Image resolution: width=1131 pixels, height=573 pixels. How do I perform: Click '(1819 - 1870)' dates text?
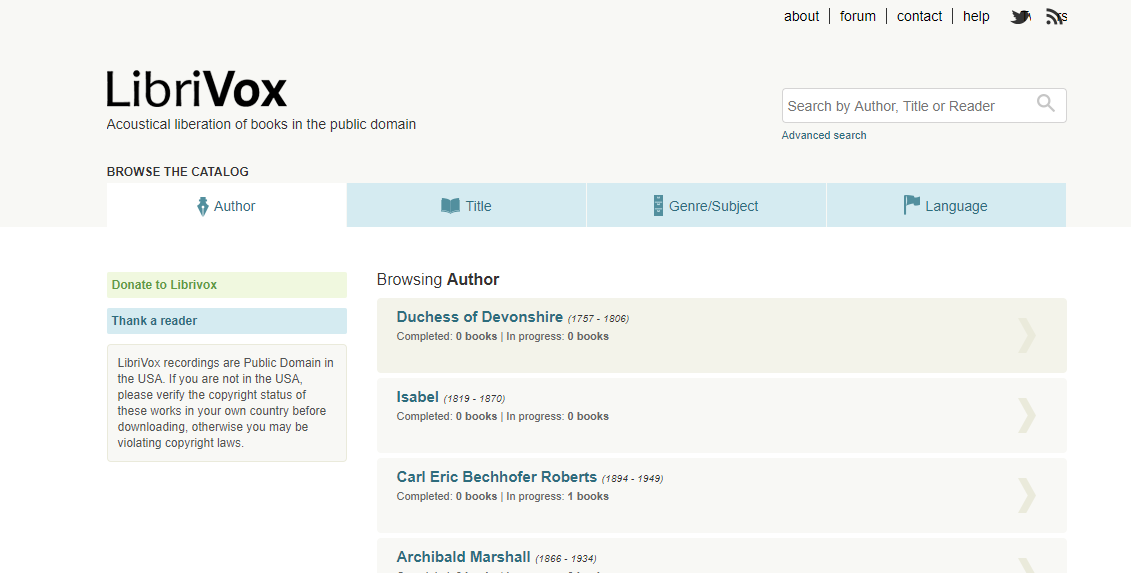(x=474, y=398)
